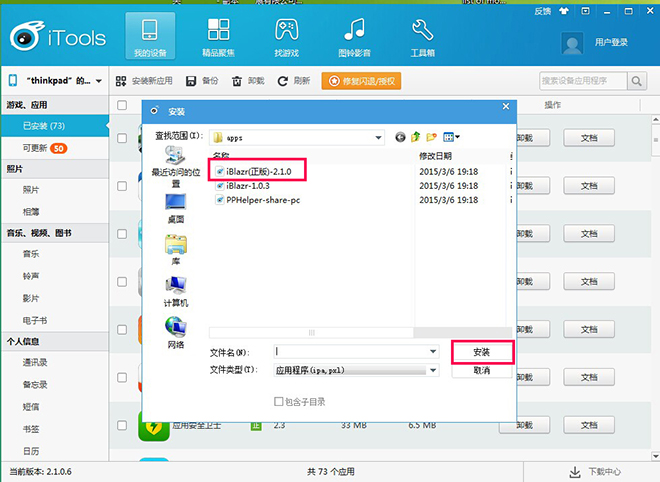This screenshot has height=482, width=660.
Task: Select the Albums (相簿) sidebar item
Action: [55, 212]
